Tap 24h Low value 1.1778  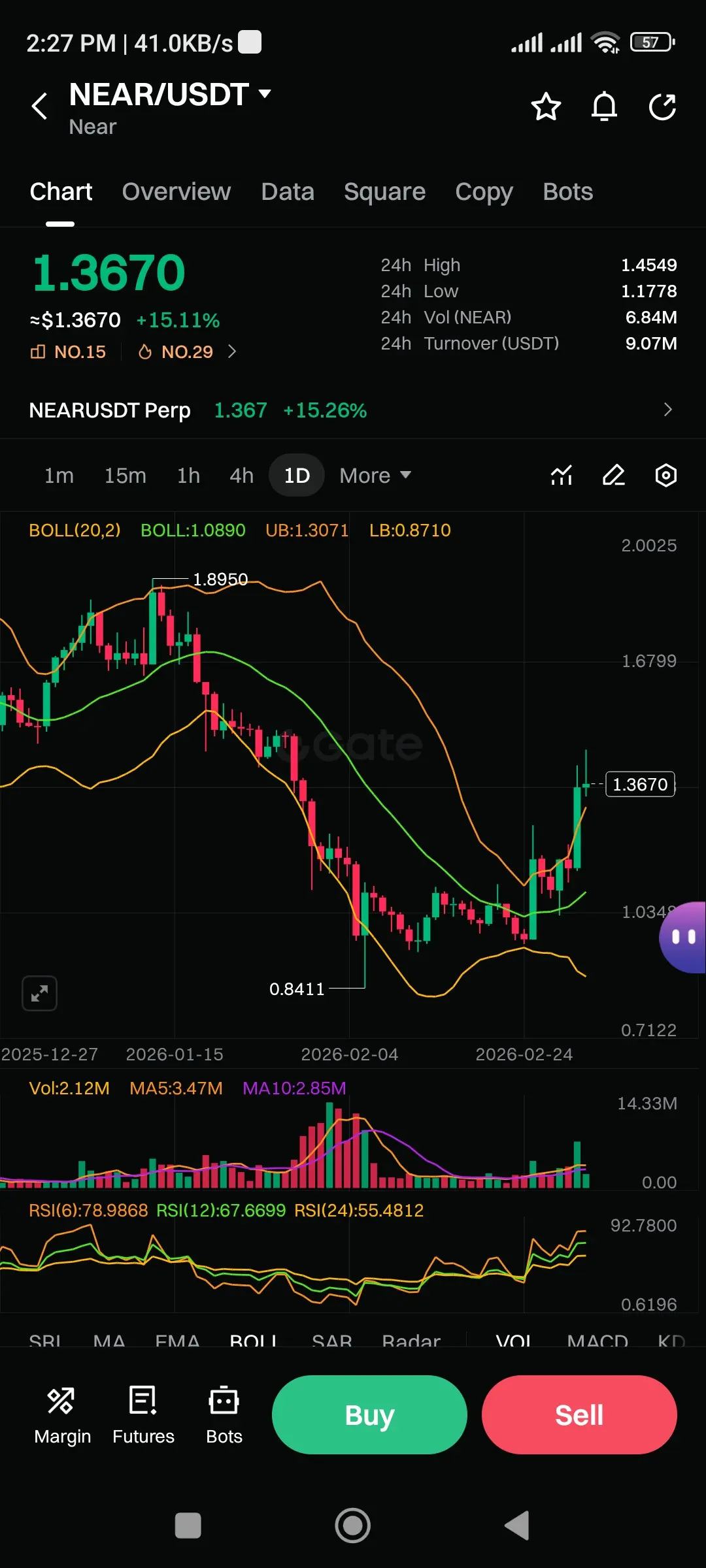648,291
